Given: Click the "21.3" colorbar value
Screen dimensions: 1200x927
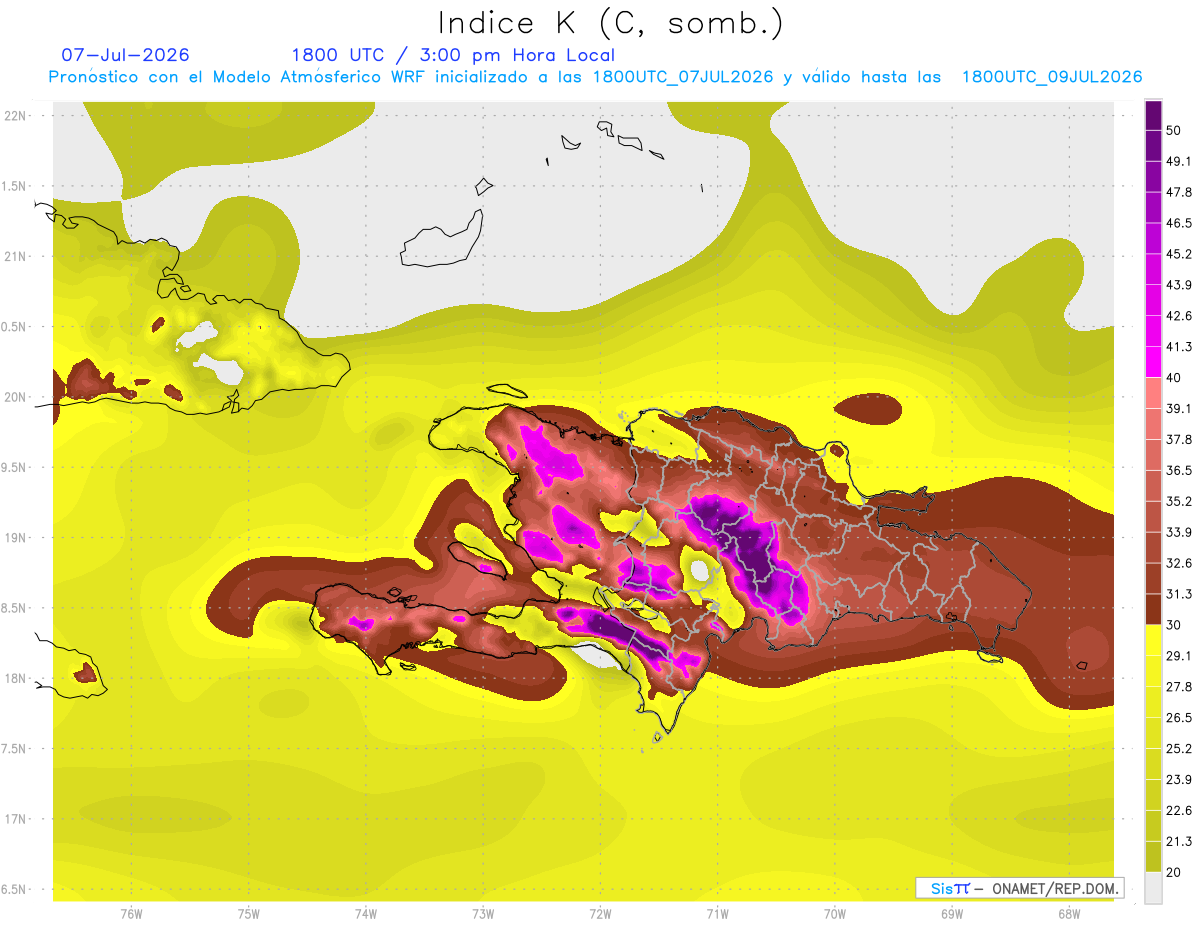Looking at the screenshot, I should click(1179, 842).
